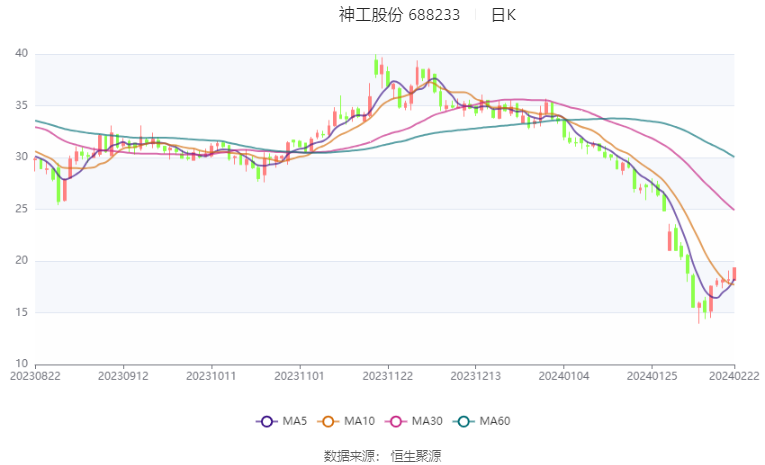The image size is (765, 465).
Task: Click the y-axis value 20
Action: (21, 260)
